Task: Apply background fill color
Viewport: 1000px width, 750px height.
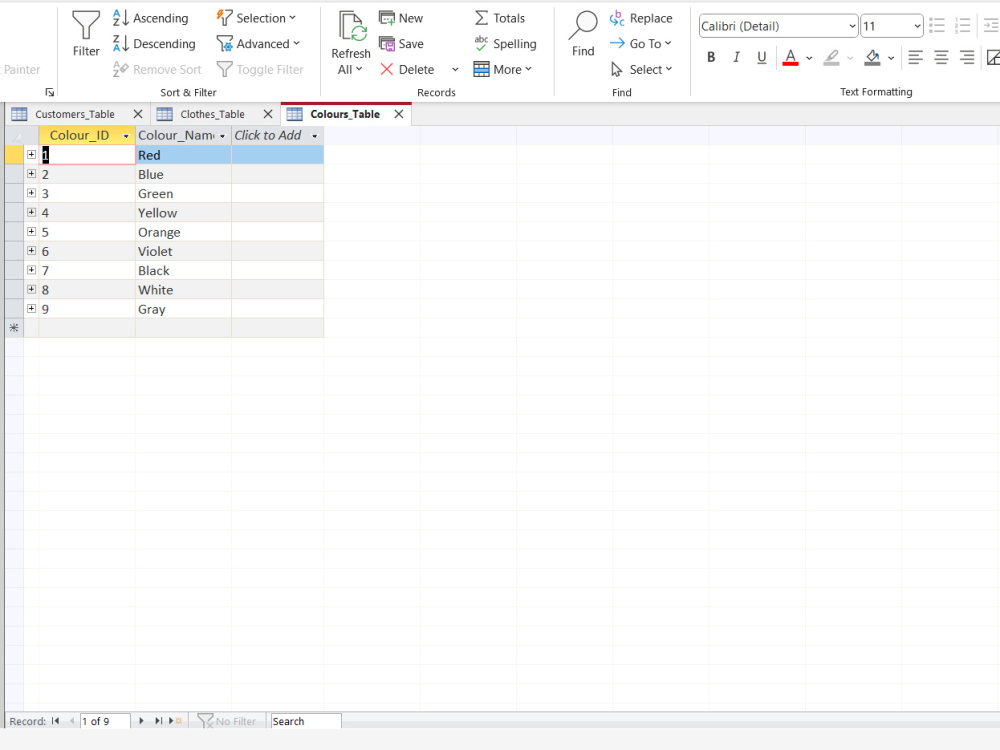Action: (872, 57)
